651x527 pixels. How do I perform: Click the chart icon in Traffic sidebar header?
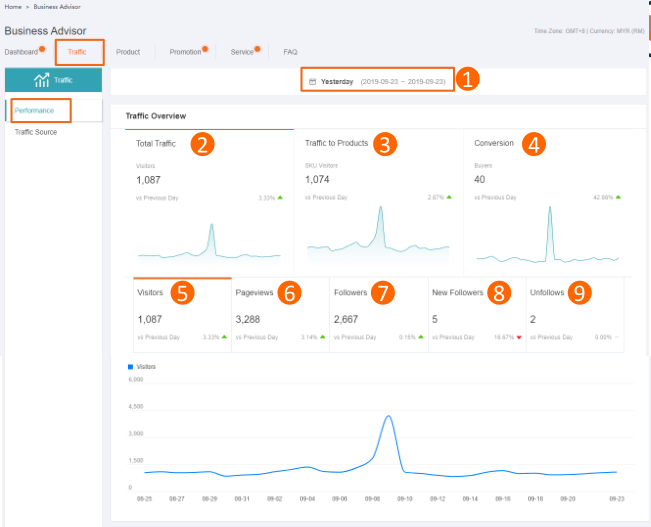[x=42, y=81]
